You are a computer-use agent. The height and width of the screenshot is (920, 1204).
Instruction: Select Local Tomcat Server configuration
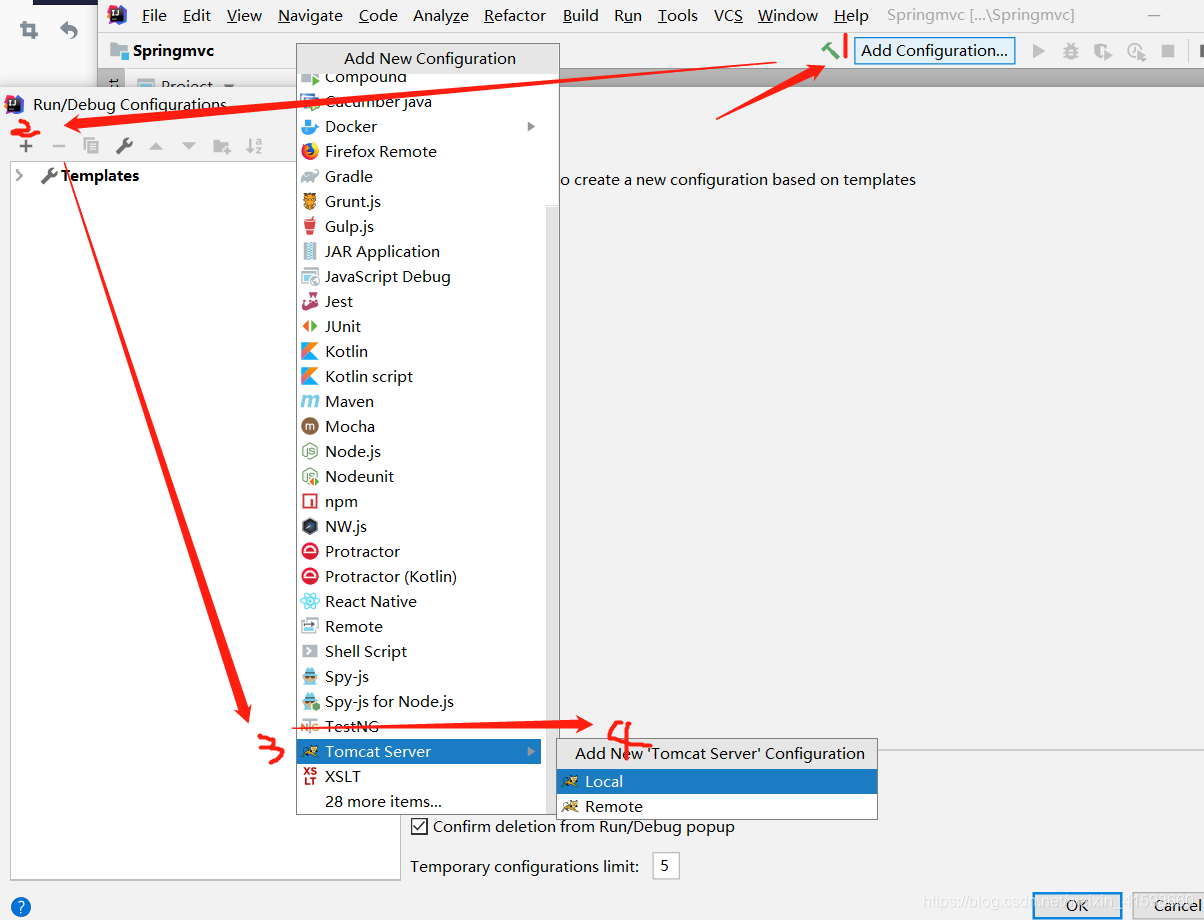coord(717,781)
